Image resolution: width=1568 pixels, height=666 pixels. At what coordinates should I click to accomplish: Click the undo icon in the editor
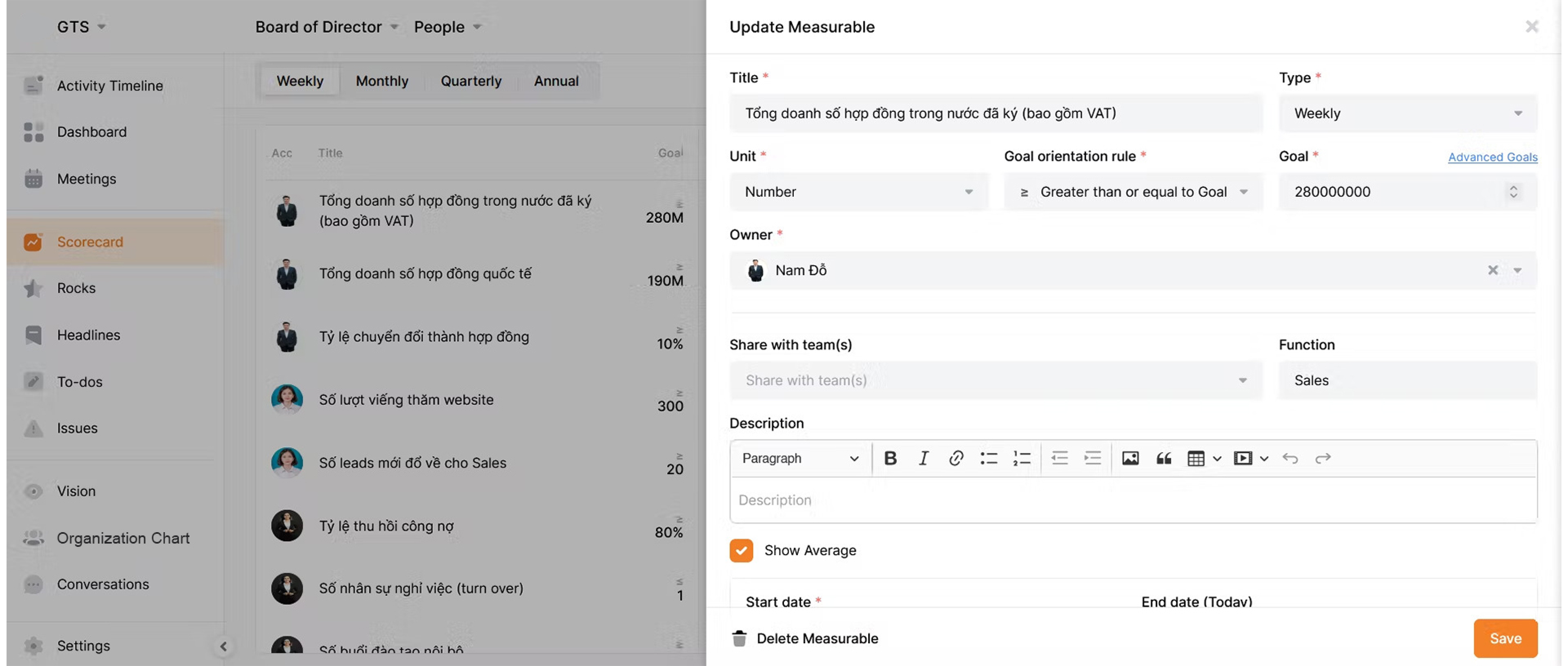(x=1290, y=458)
